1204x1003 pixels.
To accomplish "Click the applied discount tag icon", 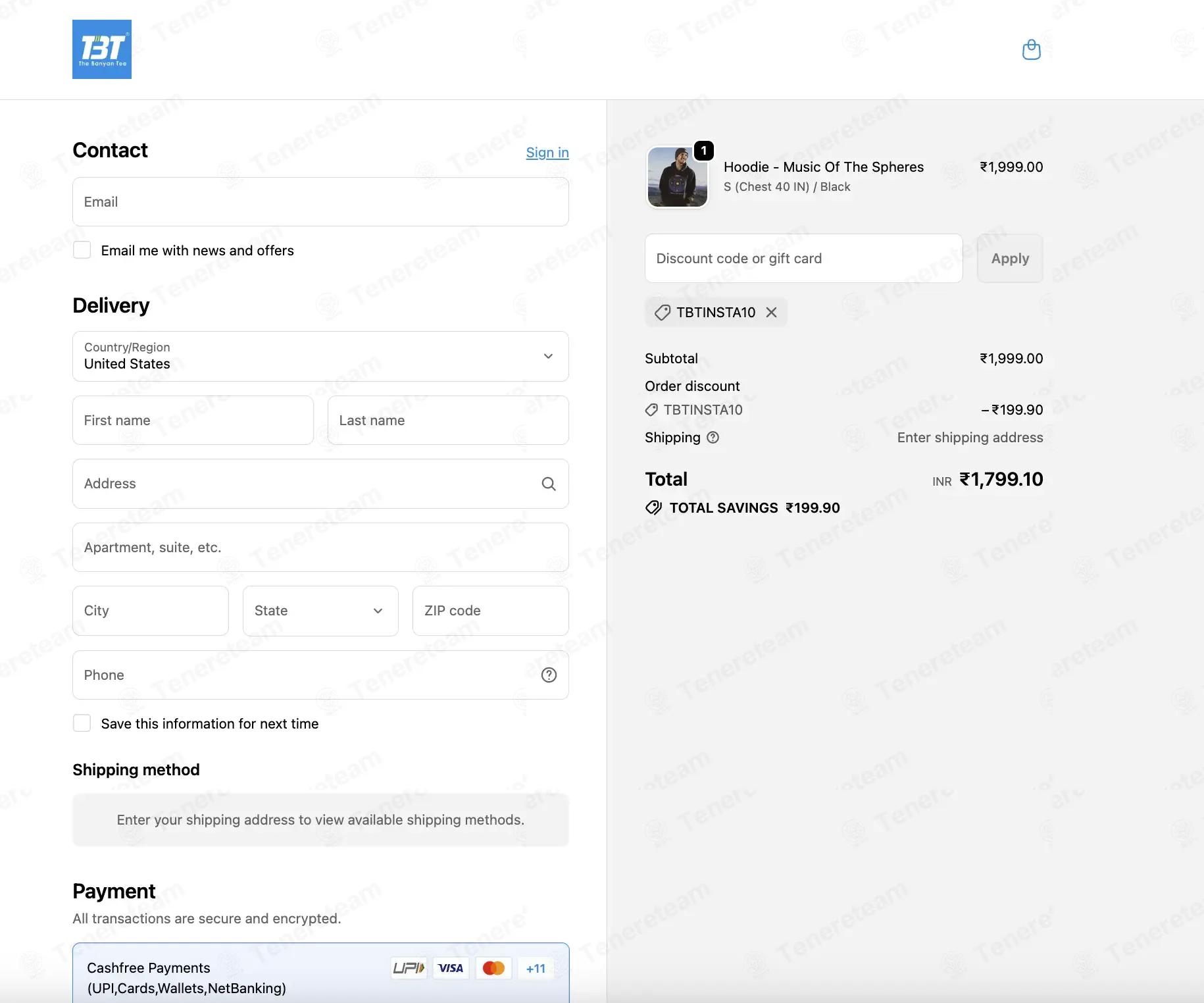I will (x=663, y=313).
